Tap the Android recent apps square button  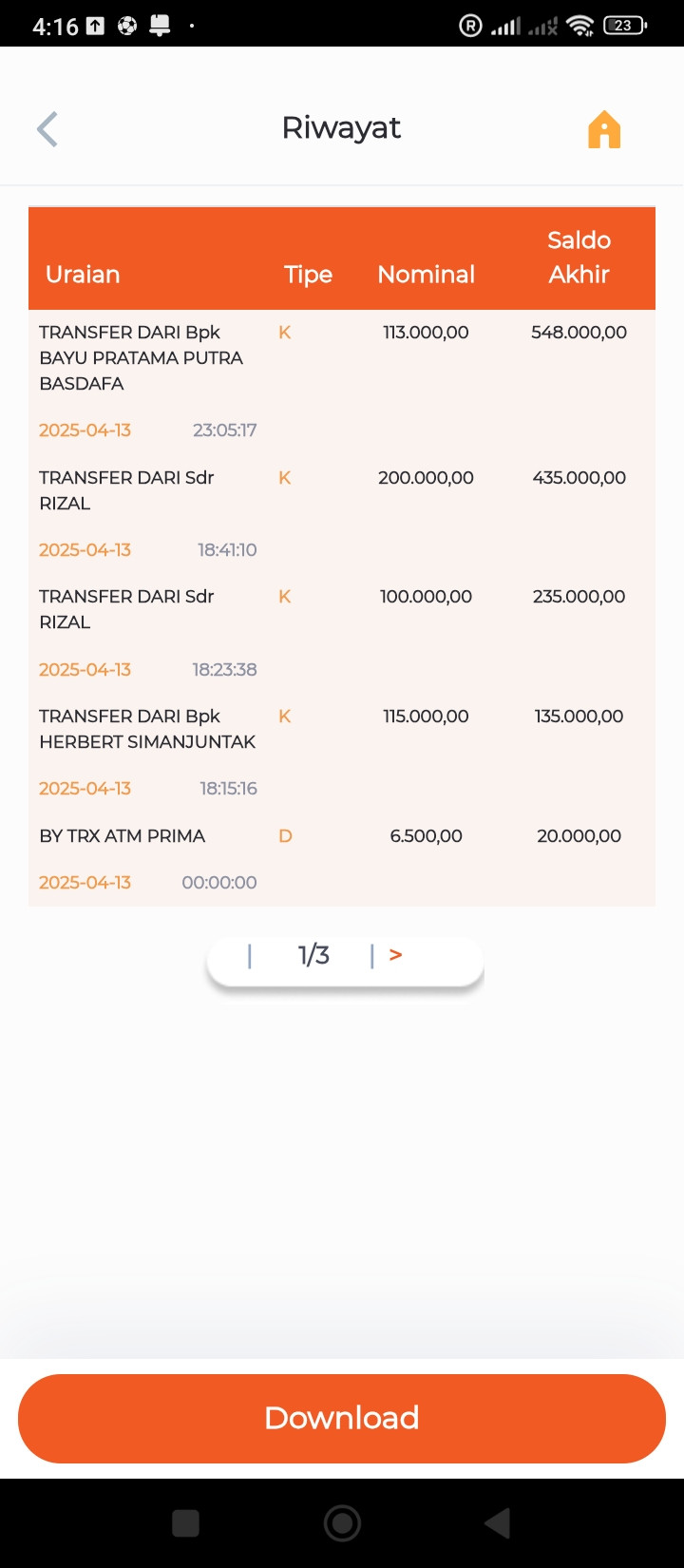click(186, 1523)
